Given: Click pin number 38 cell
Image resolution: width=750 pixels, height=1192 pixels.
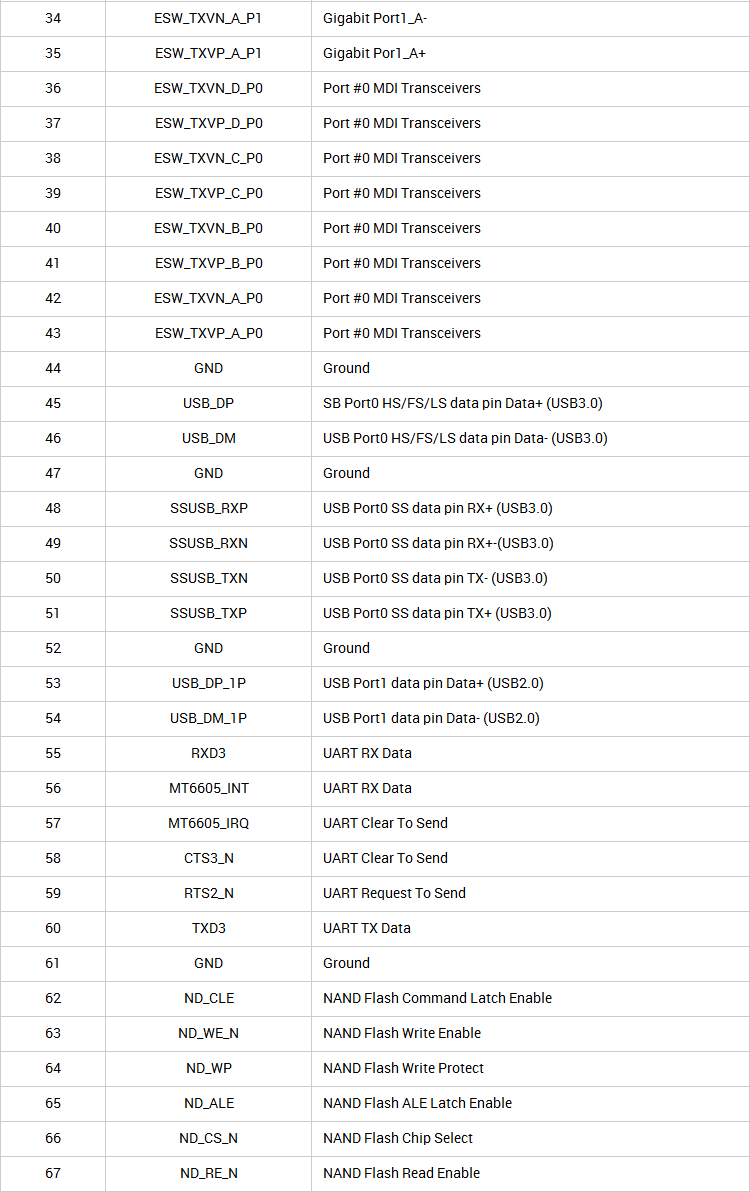Looking at the screenshot, I should pyautogui.click(x=52, y=158).
